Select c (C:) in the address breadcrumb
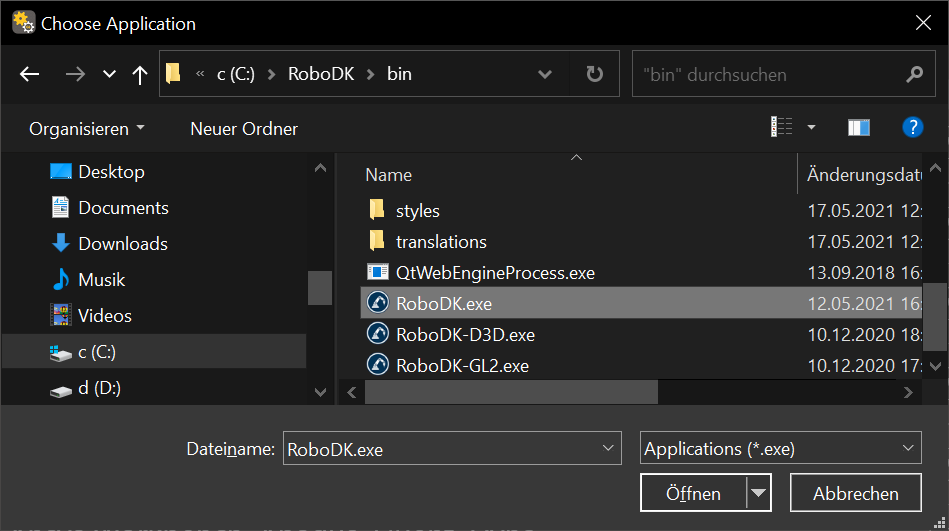949x531 pixels. coord(235,74)
